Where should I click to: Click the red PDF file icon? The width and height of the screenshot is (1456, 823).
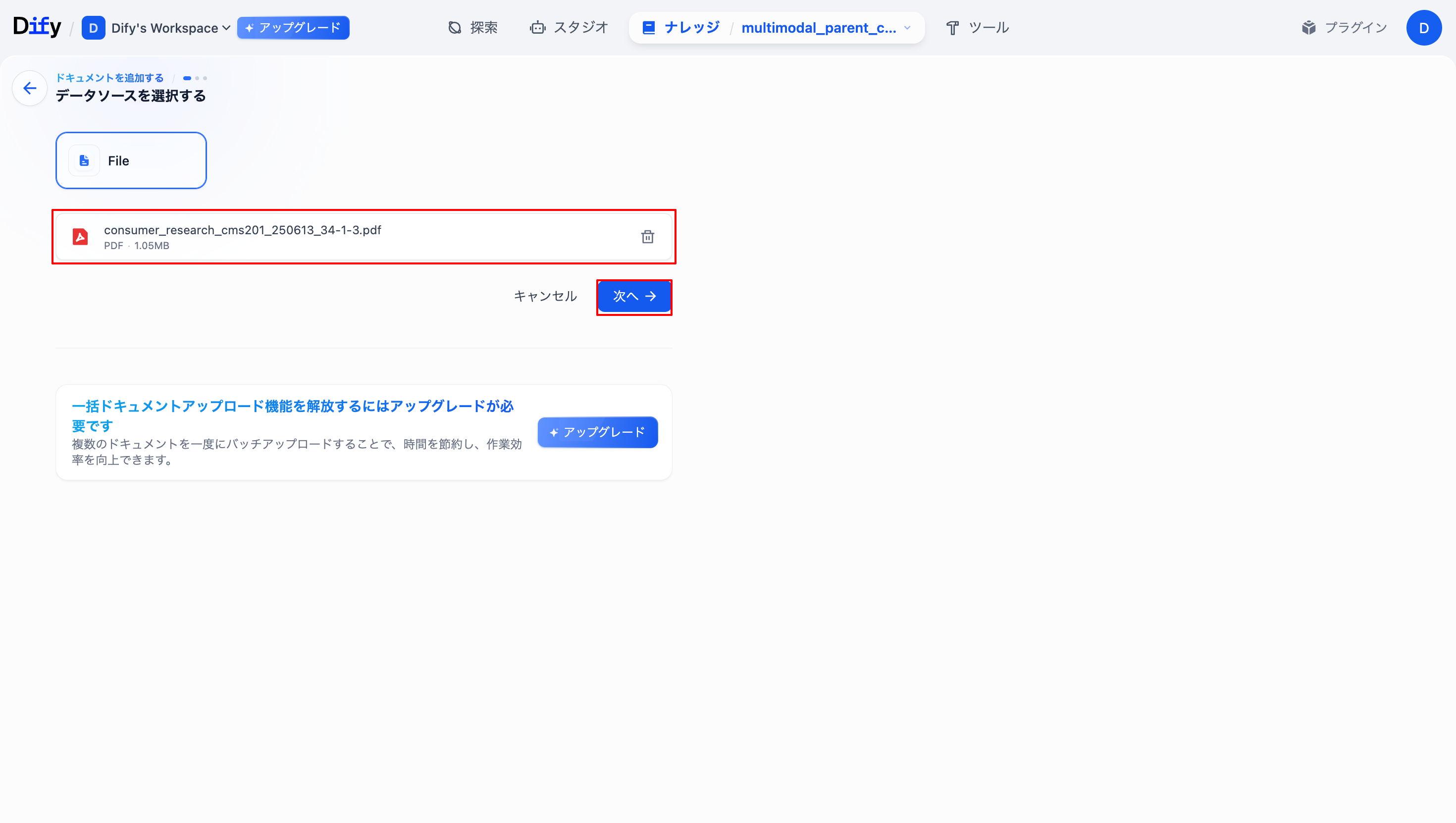pyautogui.click(x=80, y=237)
